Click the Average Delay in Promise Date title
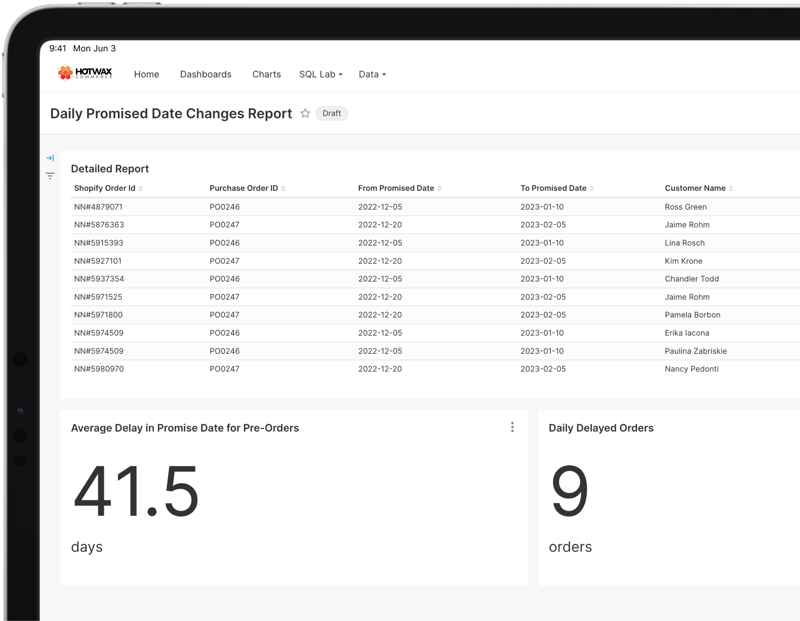Image resolution: width=800 pixels, height=621 pixels. pos(185,428)
